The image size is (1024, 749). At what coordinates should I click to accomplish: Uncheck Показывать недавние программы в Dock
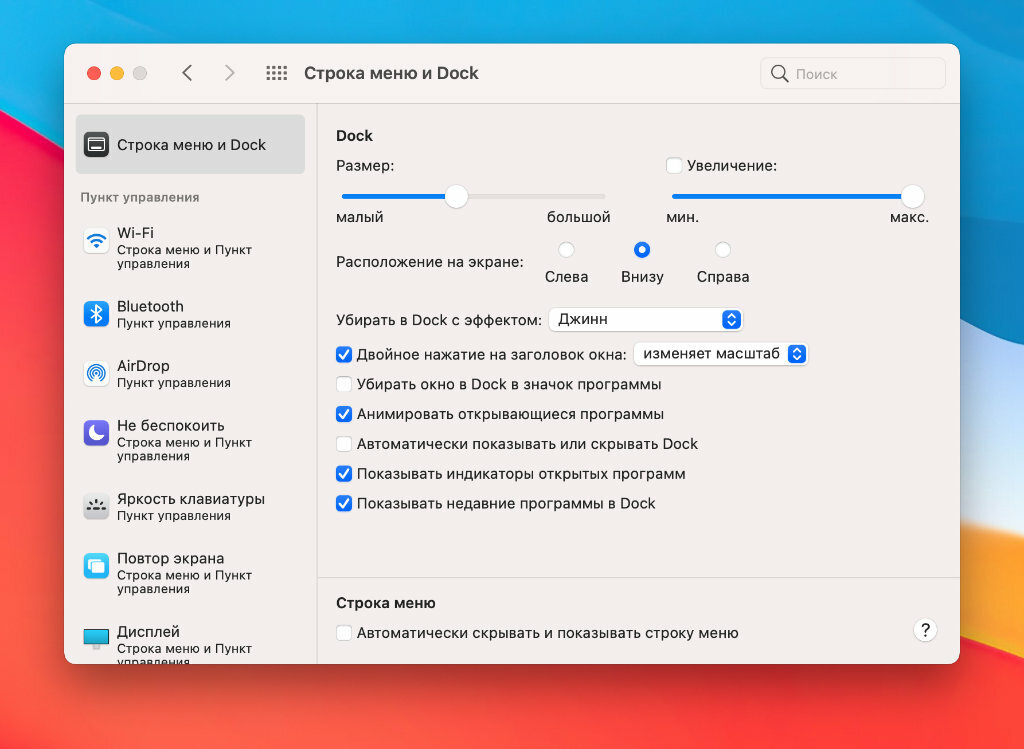[344, 503]
